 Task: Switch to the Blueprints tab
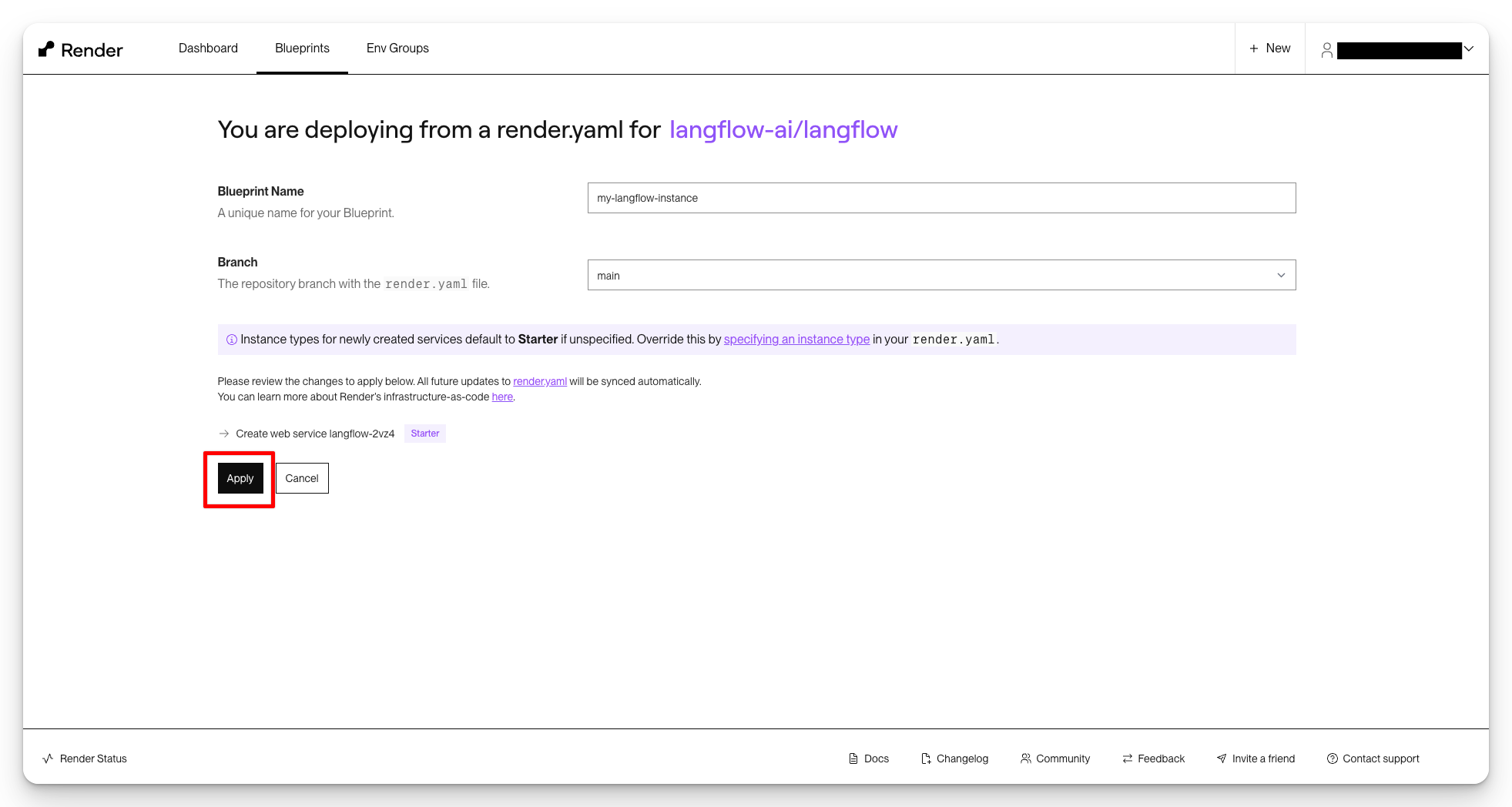302,48
